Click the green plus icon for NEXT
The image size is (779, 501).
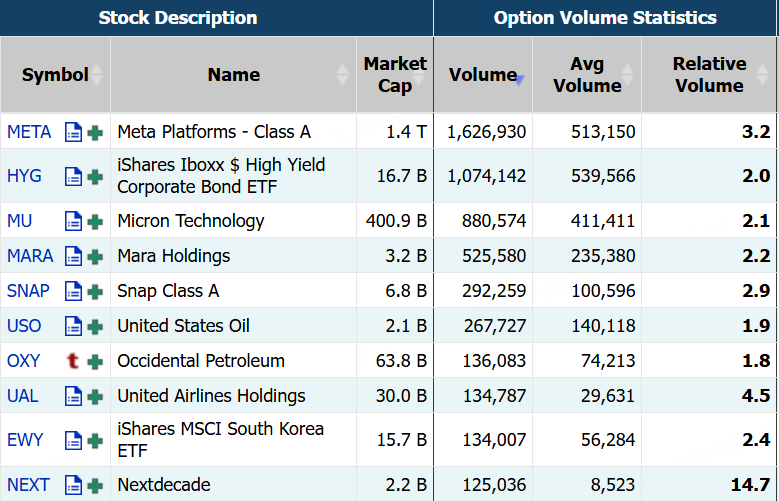[95, 486]
